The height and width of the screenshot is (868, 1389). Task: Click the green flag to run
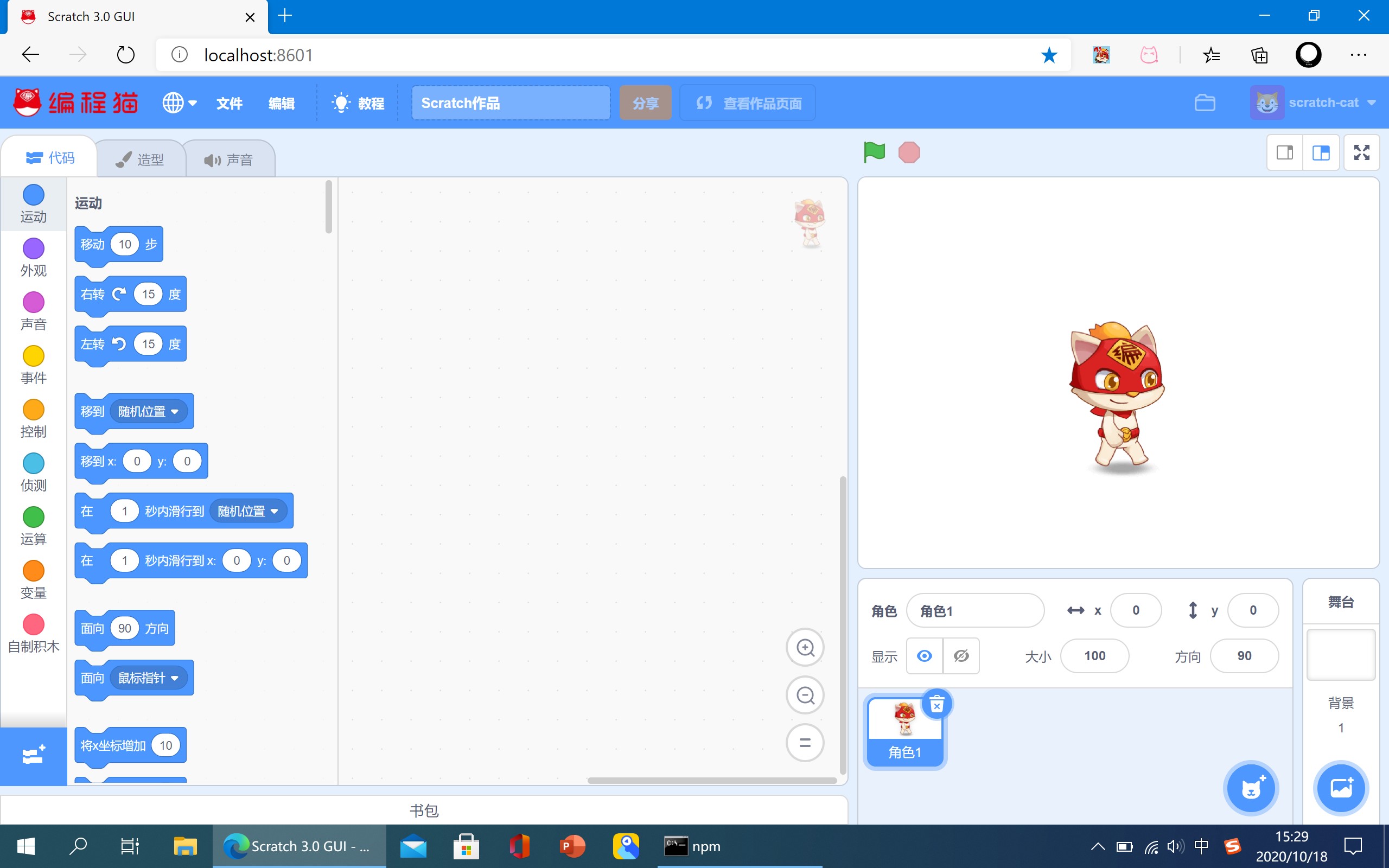pyautogui.click(x=874, y=152)
